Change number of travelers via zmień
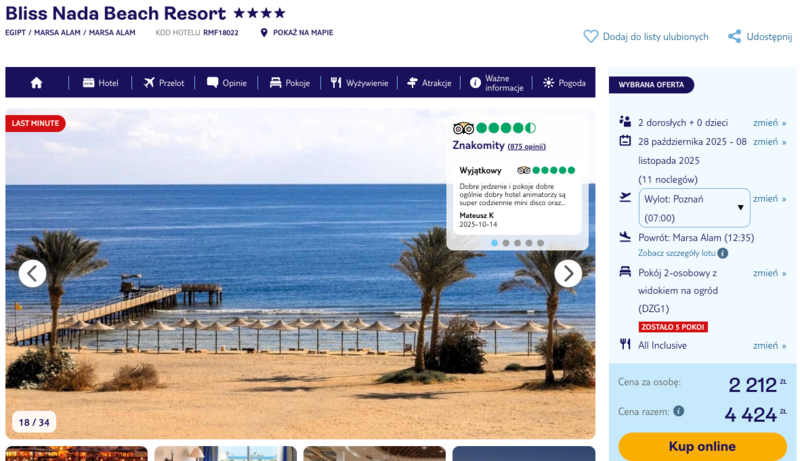800x461 pixels. point(769,123)
